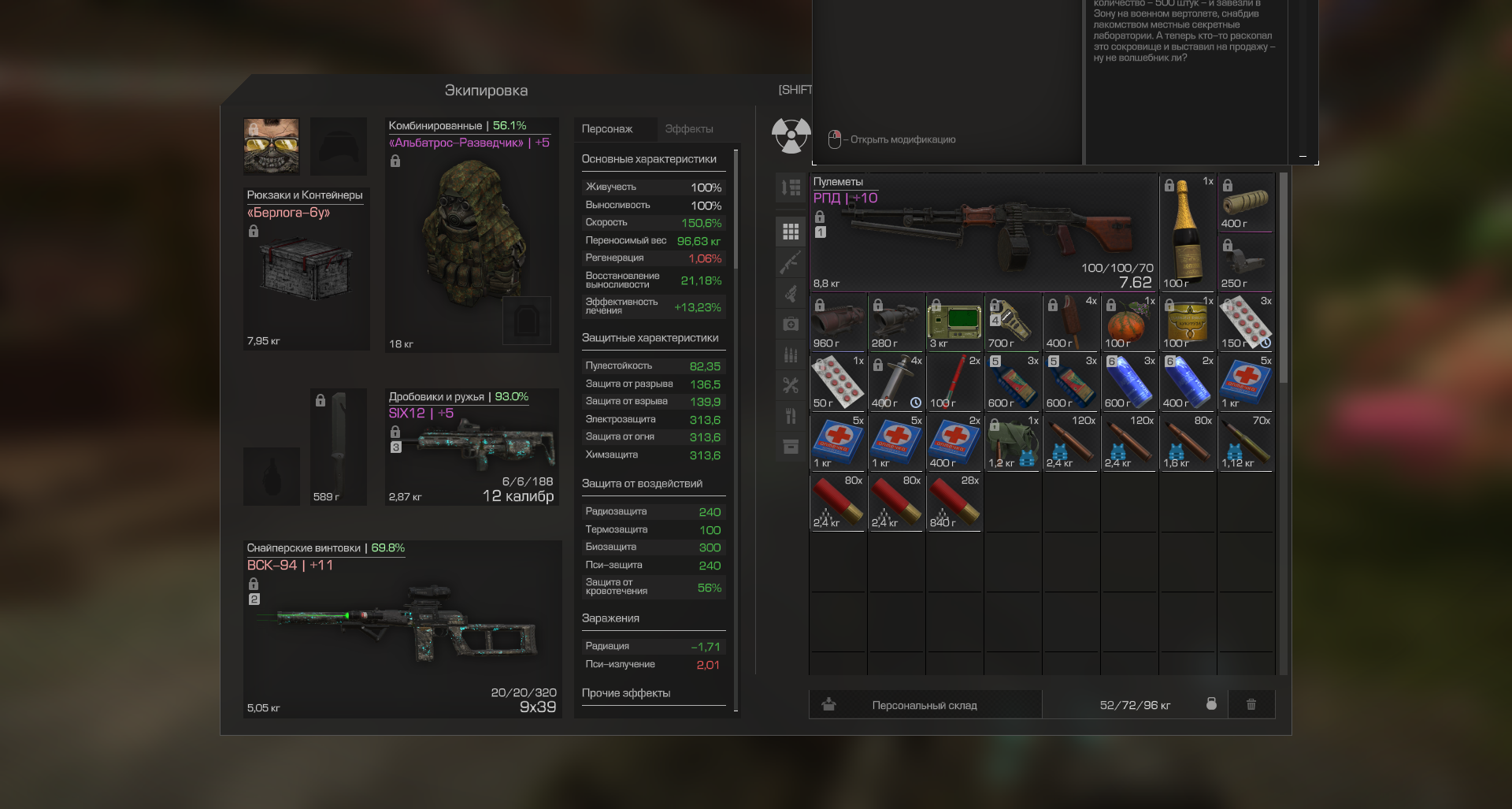Click the empty helmet equipment slot
The height and width of the screenshot is (809, 1512).
pos(339,147)
